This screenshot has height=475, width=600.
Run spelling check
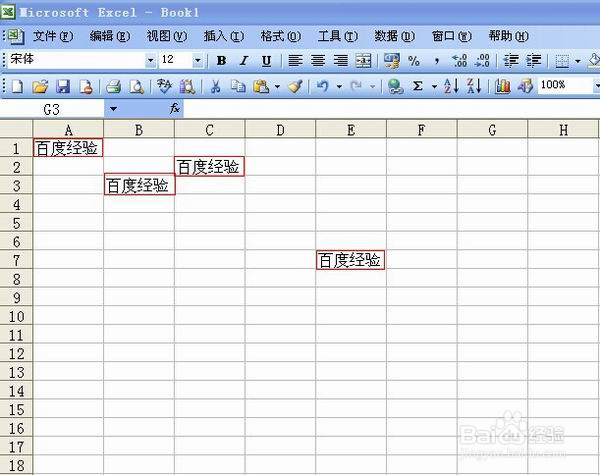(x=165, y=86)
